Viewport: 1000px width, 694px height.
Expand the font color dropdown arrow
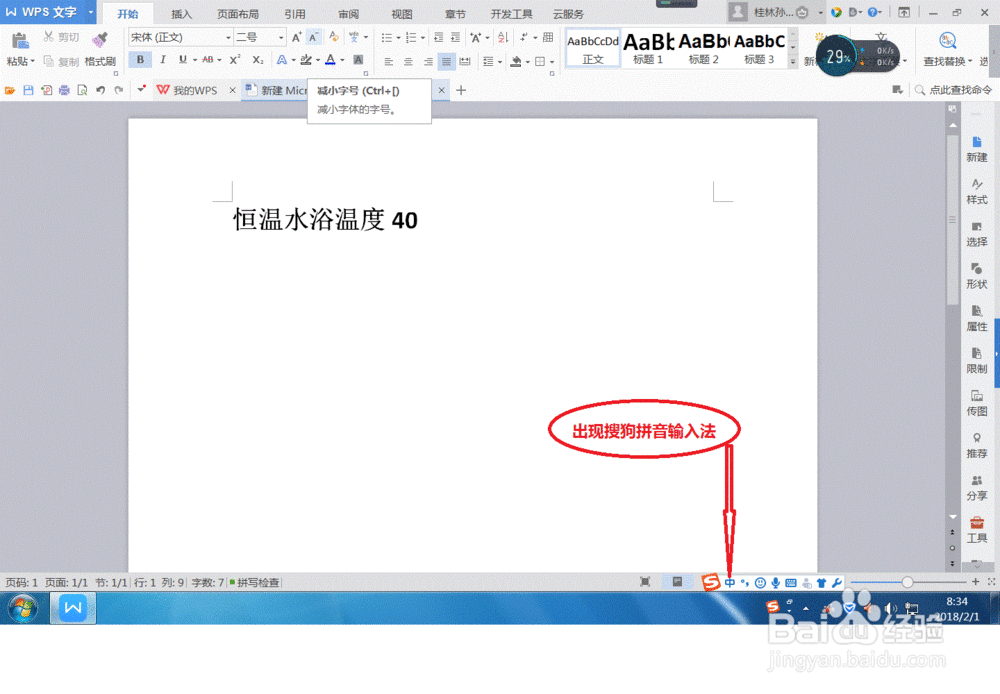[343, 61]
